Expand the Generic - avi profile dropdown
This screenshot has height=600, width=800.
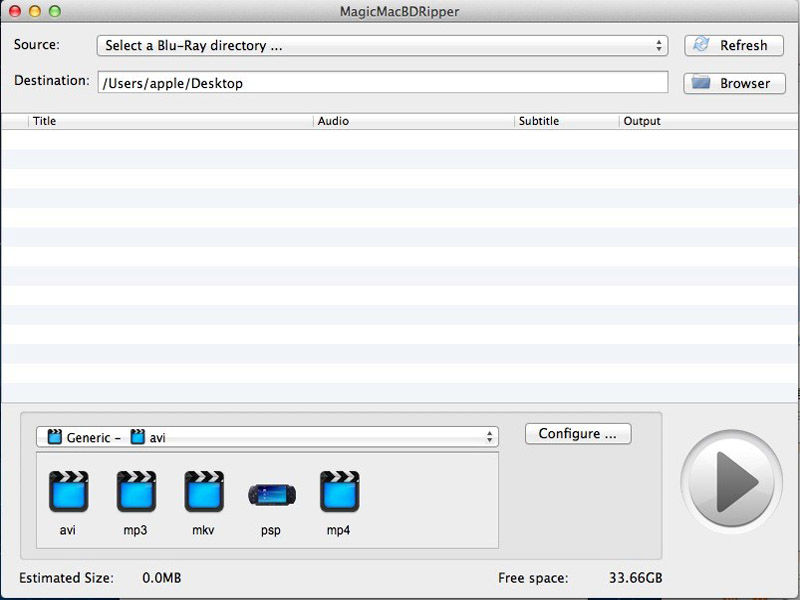(267, 437)
